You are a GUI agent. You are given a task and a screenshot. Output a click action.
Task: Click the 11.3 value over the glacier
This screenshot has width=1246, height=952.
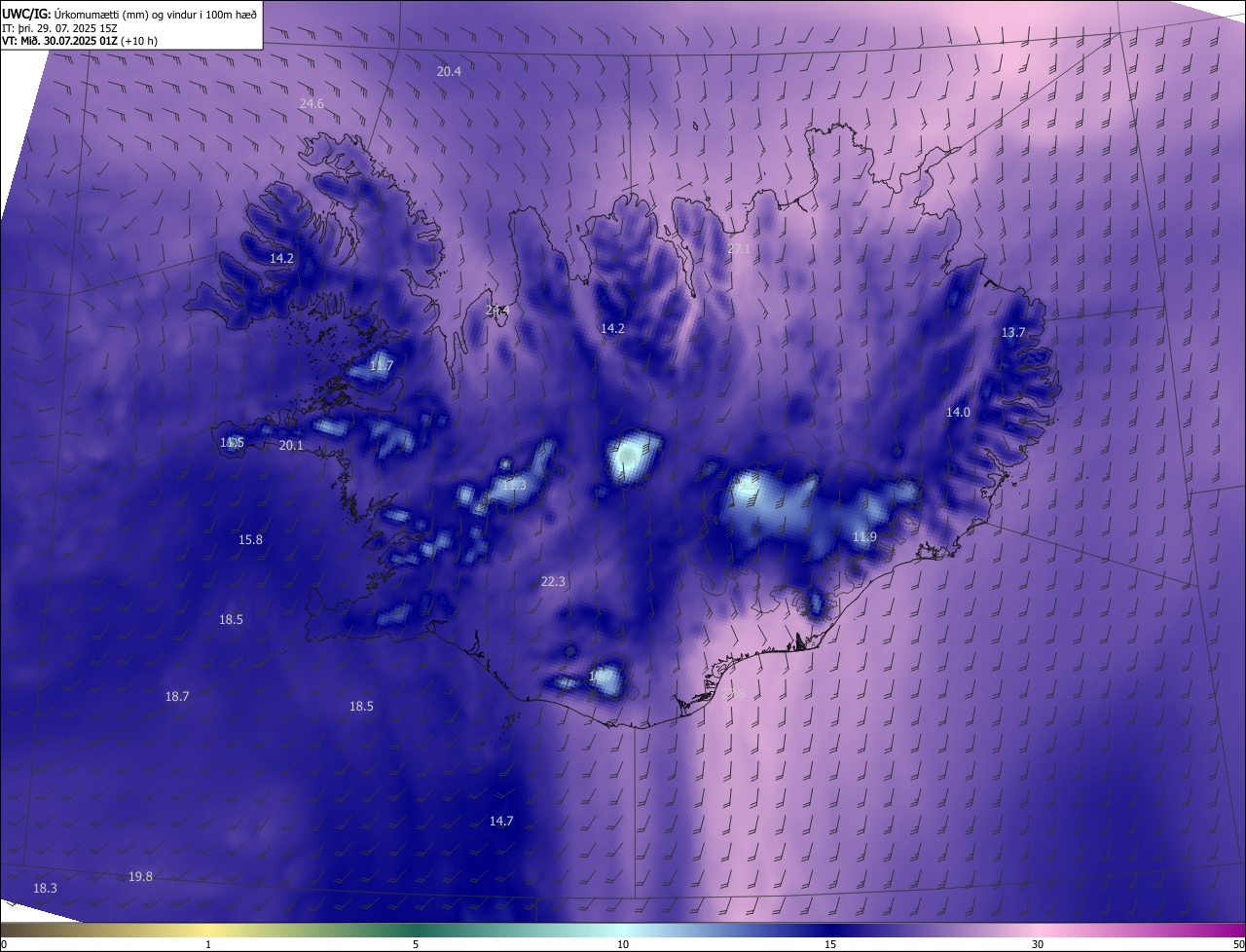coord(514,485)
